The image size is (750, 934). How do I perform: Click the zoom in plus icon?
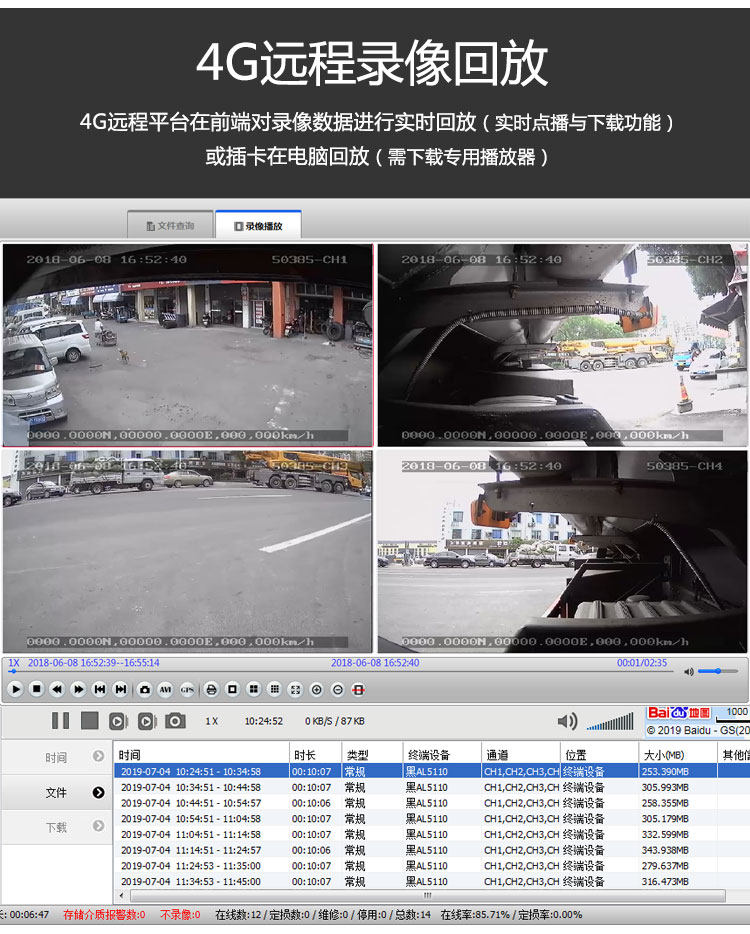316,689
